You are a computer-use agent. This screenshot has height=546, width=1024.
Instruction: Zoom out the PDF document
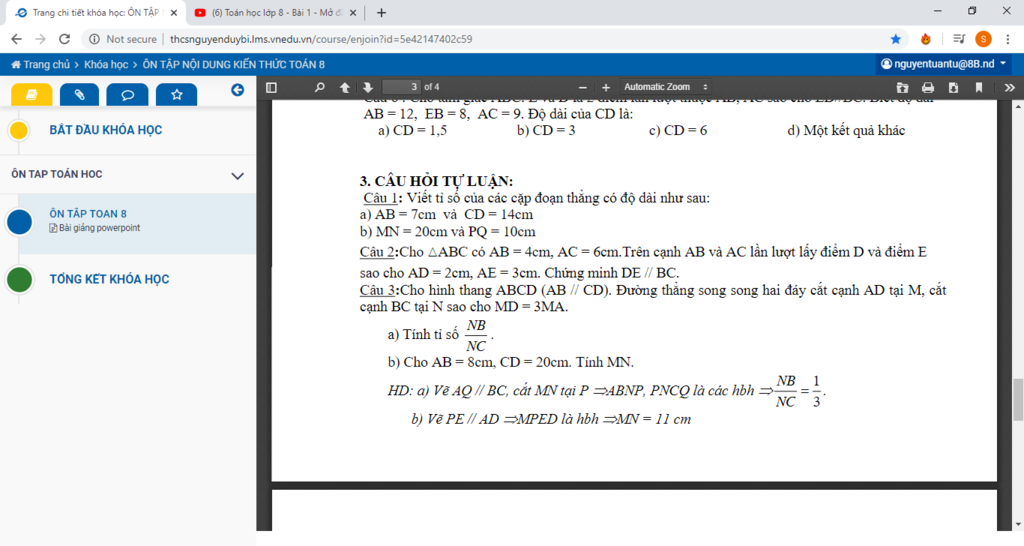(x=583, y=87)
